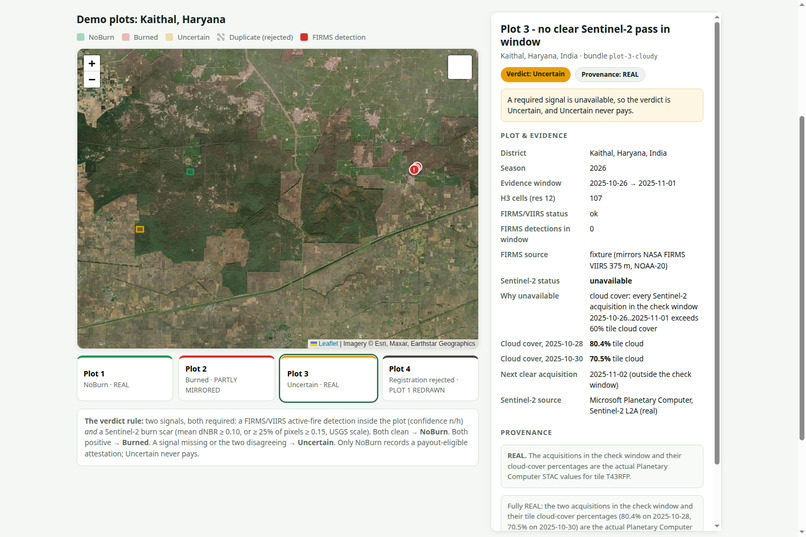Click the 'Plot 3 - no clear Sentinel-2 pass' heading

585,35
